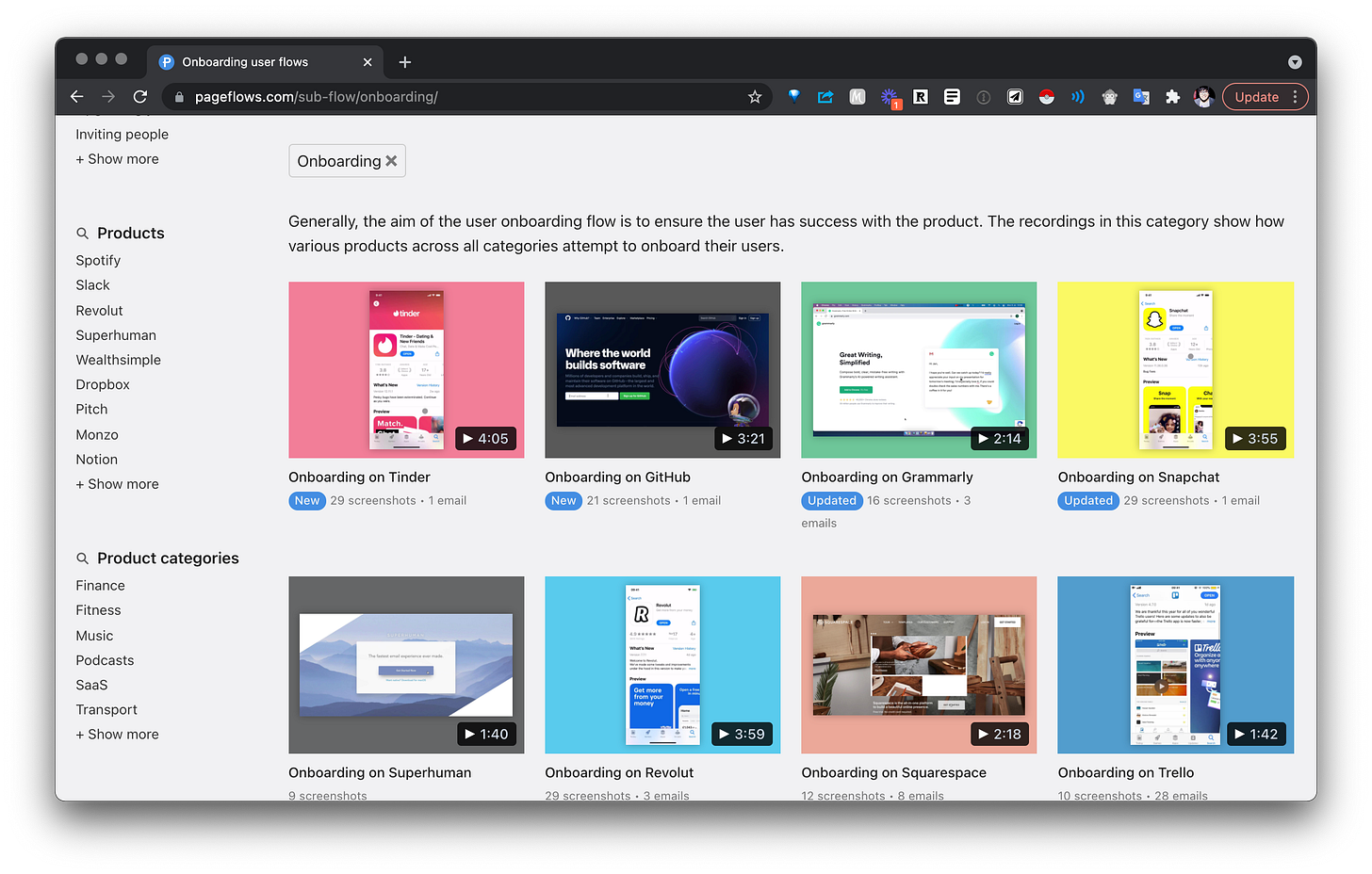The image size is (1372, 874).
Task: Go back to the previous page
Action: click(77, 97)
